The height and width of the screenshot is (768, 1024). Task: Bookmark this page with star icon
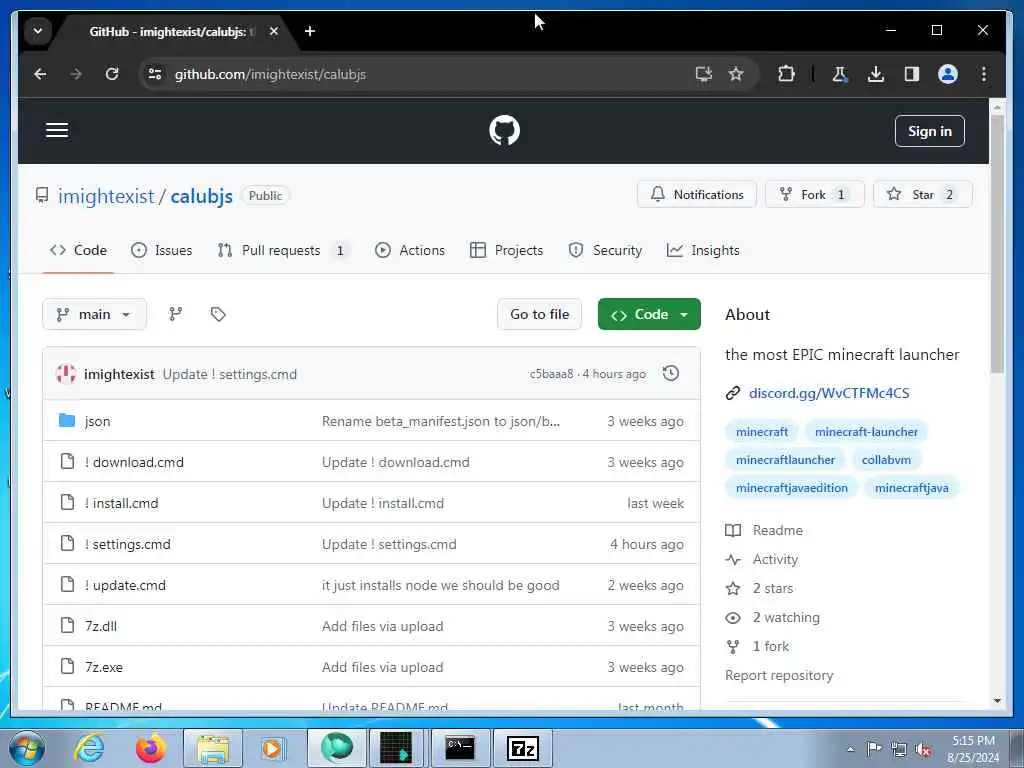(736, 74)
